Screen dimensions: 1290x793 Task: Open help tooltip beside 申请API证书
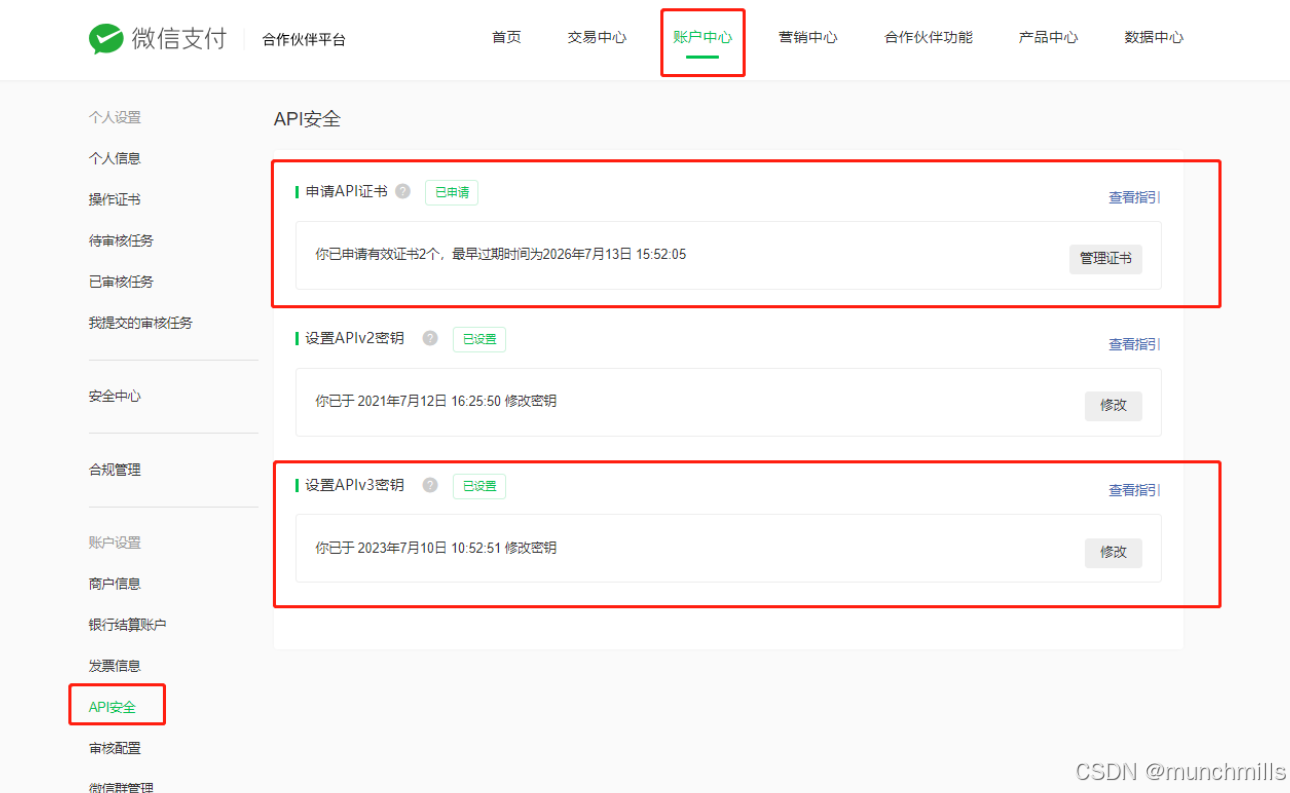(x=403, y=191)
